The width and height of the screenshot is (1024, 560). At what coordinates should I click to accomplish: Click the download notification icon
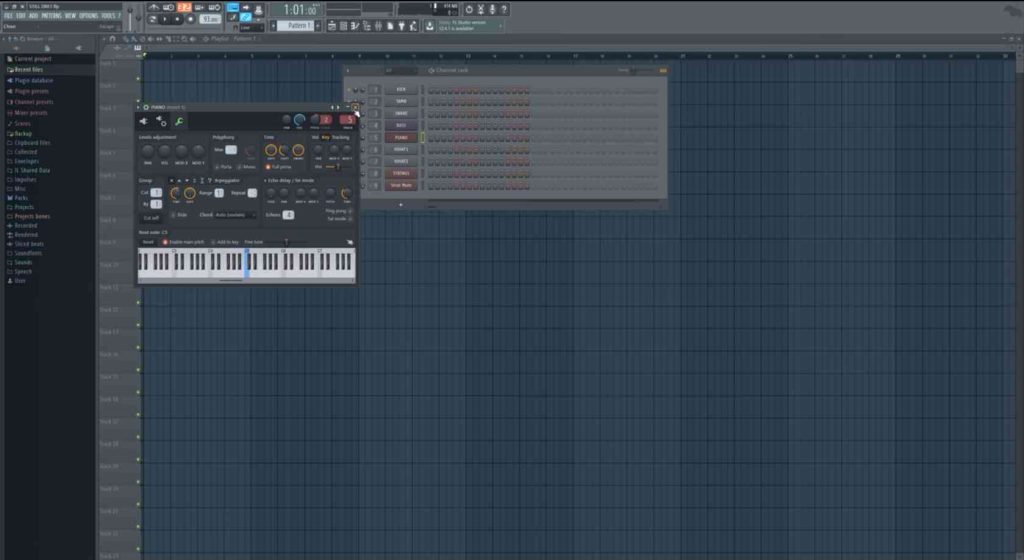(x=430, y=25)
